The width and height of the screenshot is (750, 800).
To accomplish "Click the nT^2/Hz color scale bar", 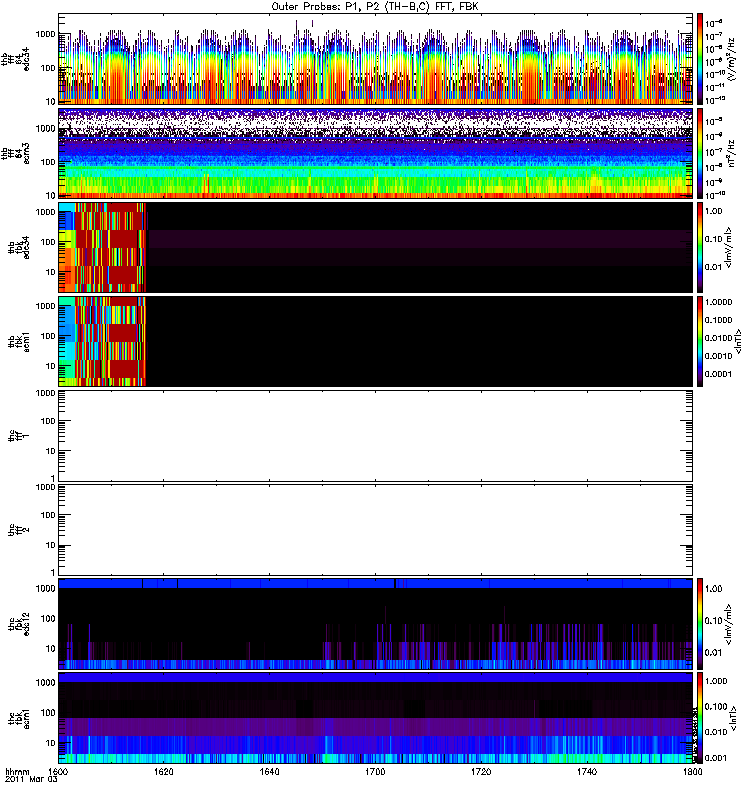I will (x=700, y=153).
